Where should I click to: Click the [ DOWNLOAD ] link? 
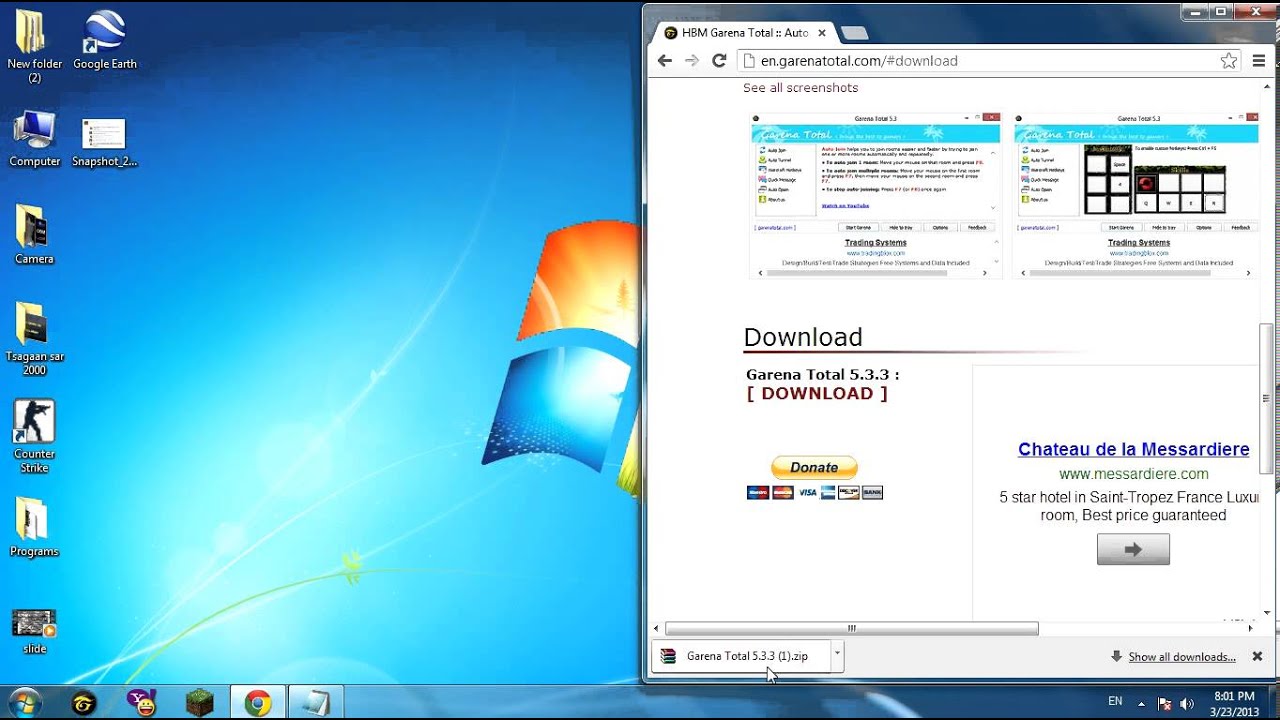click(817, 394)
